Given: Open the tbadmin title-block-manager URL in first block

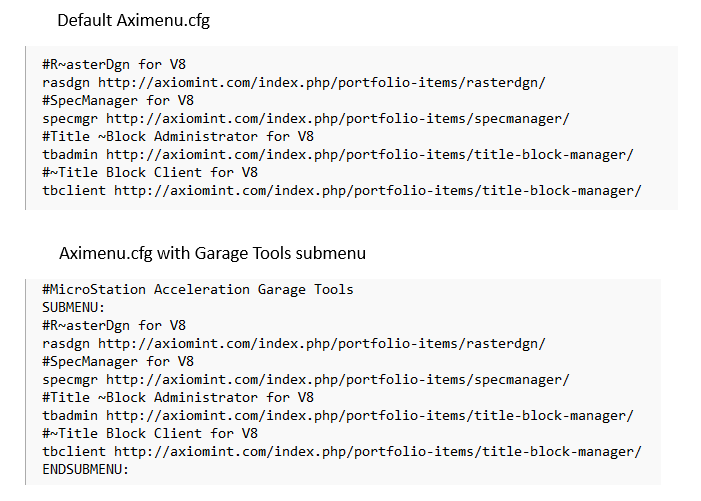Looking at the screenshot, I should coord(370,155).
